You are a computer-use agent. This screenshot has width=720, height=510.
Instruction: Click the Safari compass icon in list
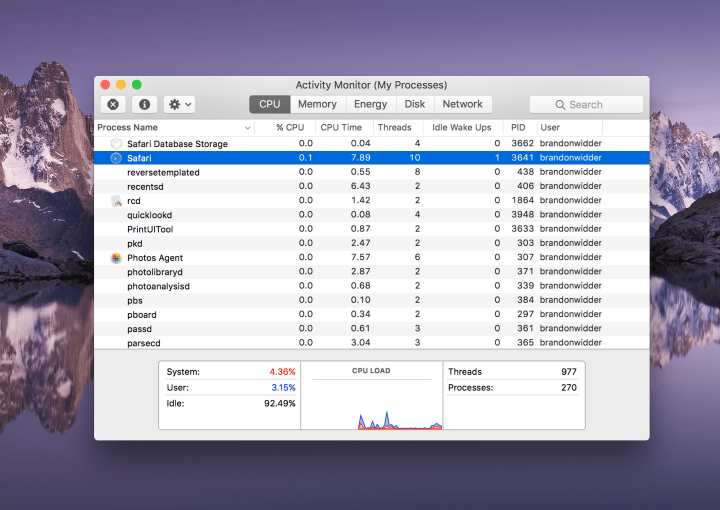click(x=116, y=158)
